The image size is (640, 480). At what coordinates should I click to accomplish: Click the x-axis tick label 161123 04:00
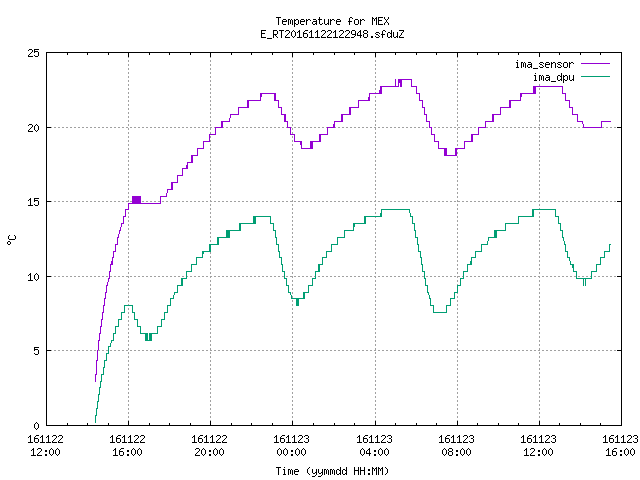(374, 445)
